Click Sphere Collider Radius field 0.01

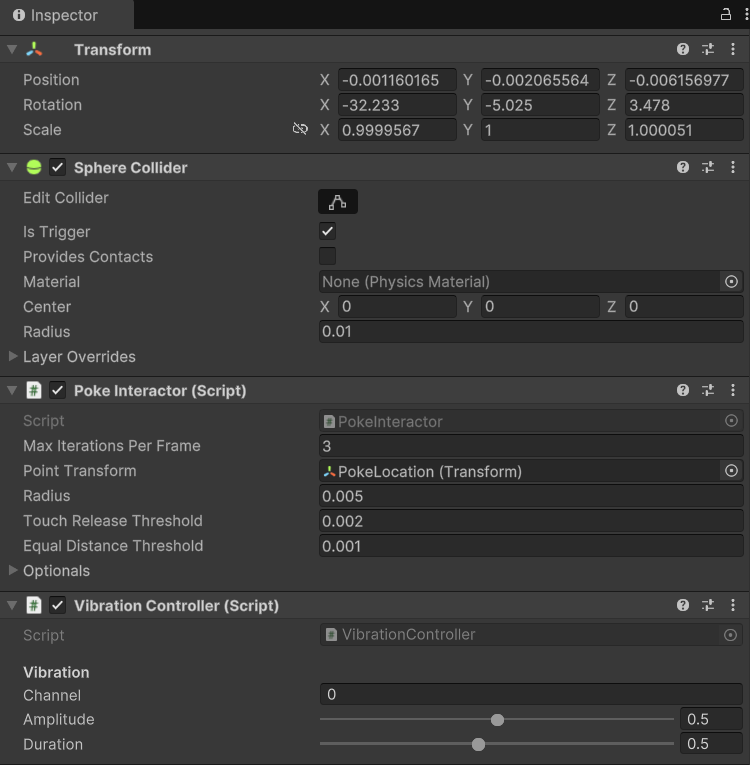[x=531, y=332]
